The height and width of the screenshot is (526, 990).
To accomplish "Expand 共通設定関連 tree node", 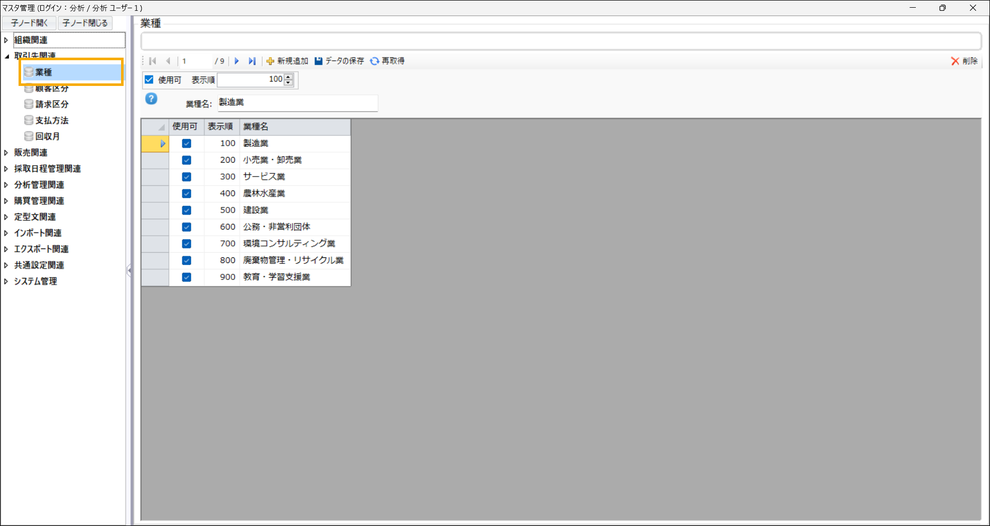I will point(6,266).
